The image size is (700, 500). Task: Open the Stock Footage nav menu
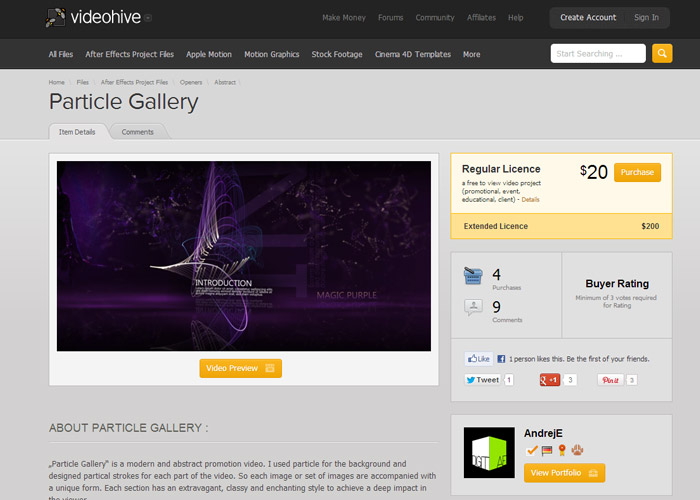(336, 54)
